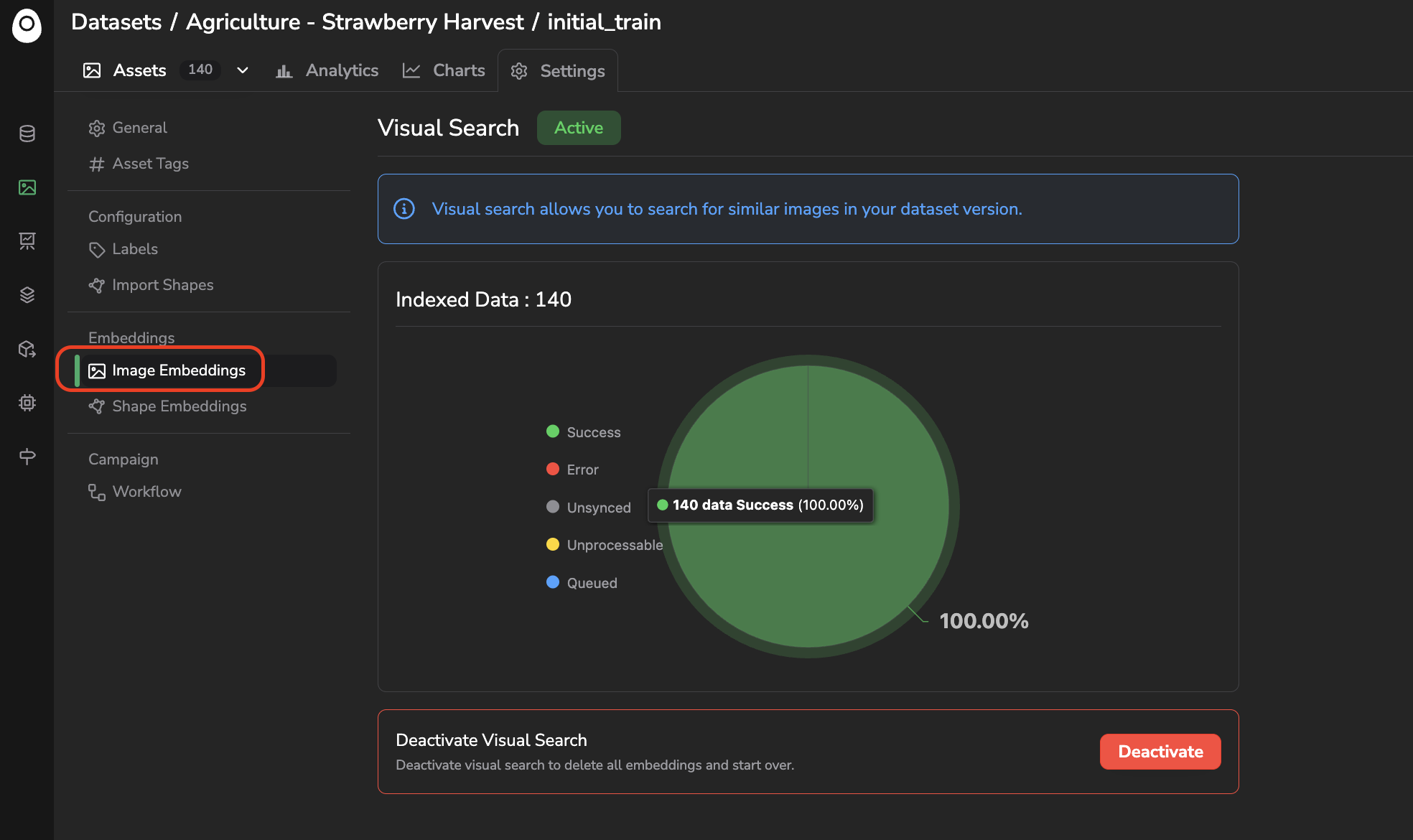The image size is (1413, 840).
Task: Open the stacked layers icon in sidebar
Action: [x=27, y=295]
